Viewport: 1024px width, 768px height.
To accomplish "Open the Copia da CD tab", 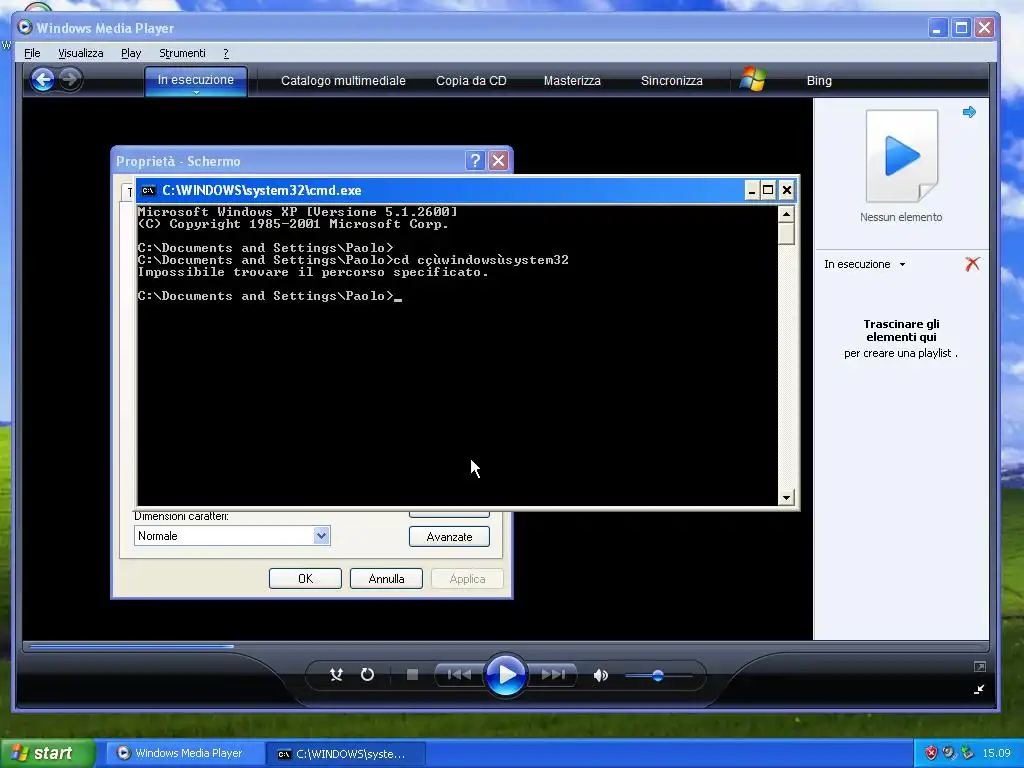I will point(471,80).
